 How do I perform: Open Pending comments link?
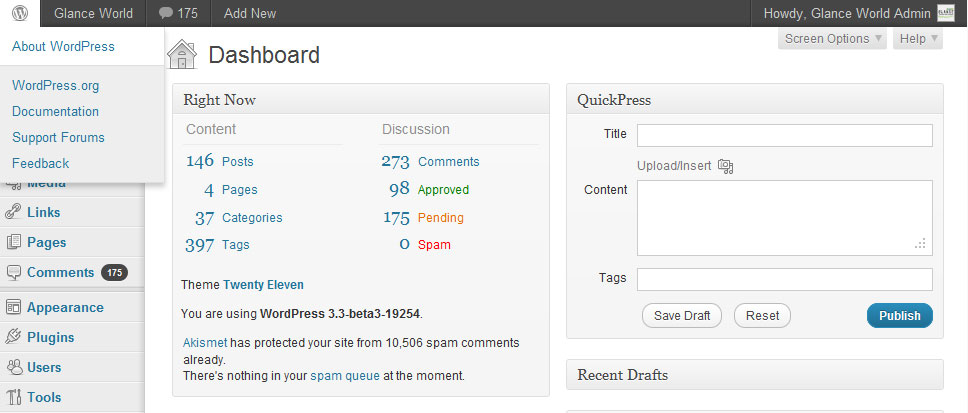pyautogui.click(x=441, y=217)
